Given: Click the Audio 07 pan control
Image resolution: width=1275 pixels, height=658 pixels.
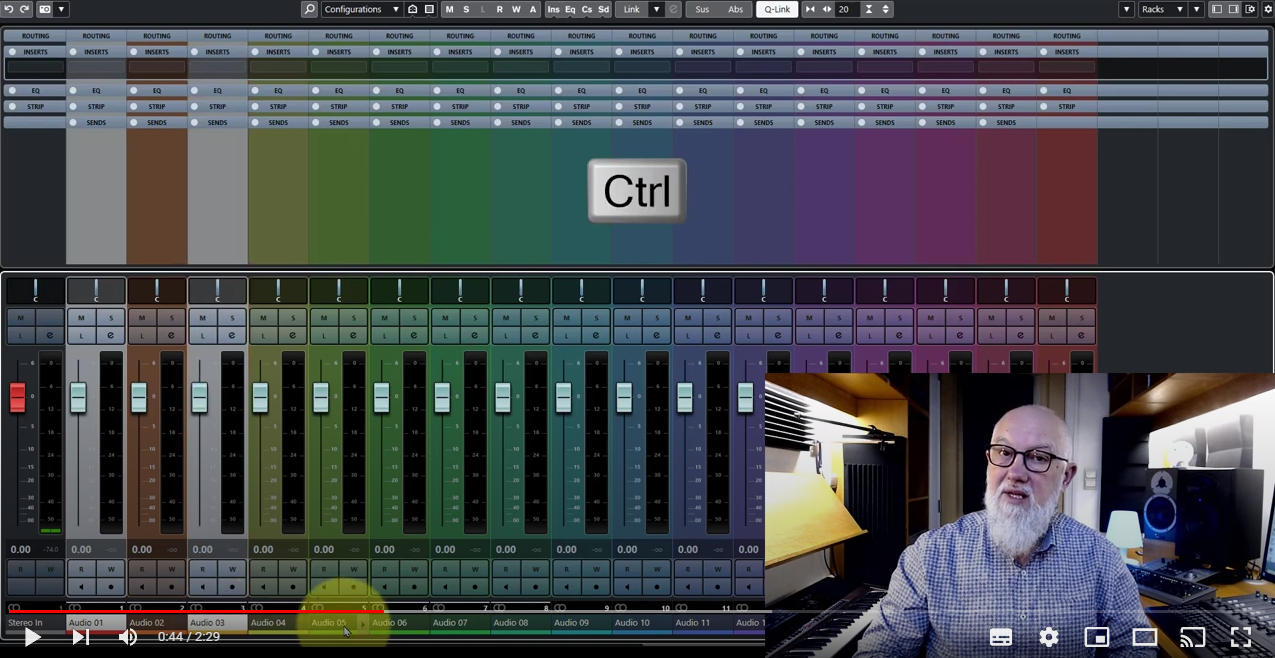Looking at the screenshot, I should click(x=460, y=291).
